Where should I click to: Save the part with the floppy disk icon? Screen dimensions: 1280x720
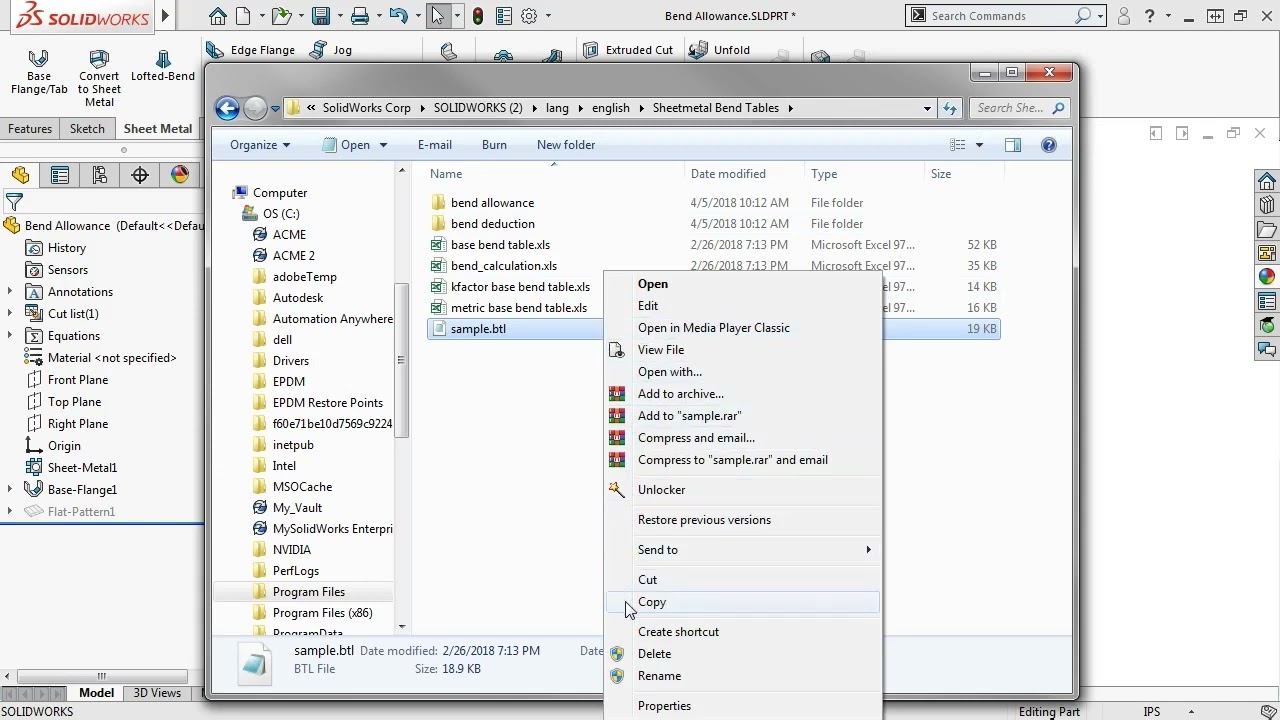point(320,16)
